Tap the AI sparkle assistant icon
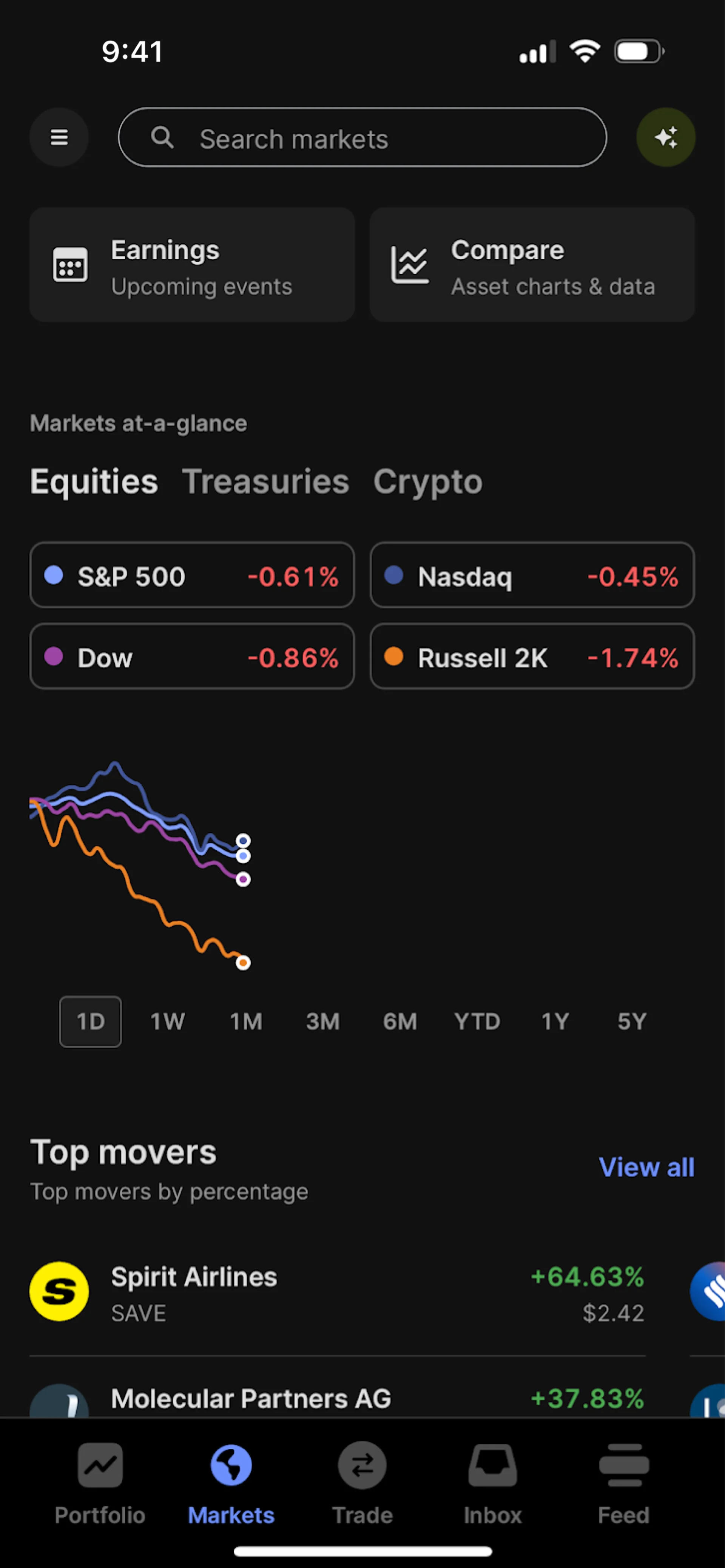The height and width of the screenshot is (1568, 725). coord(665,137)
